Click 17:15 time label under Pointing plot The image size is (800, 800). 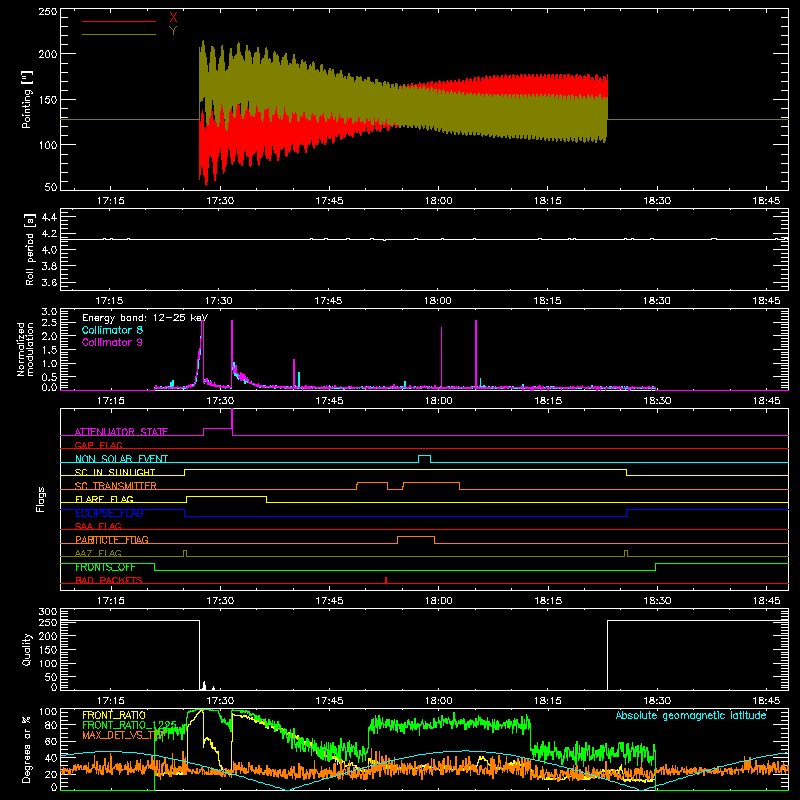110,201
